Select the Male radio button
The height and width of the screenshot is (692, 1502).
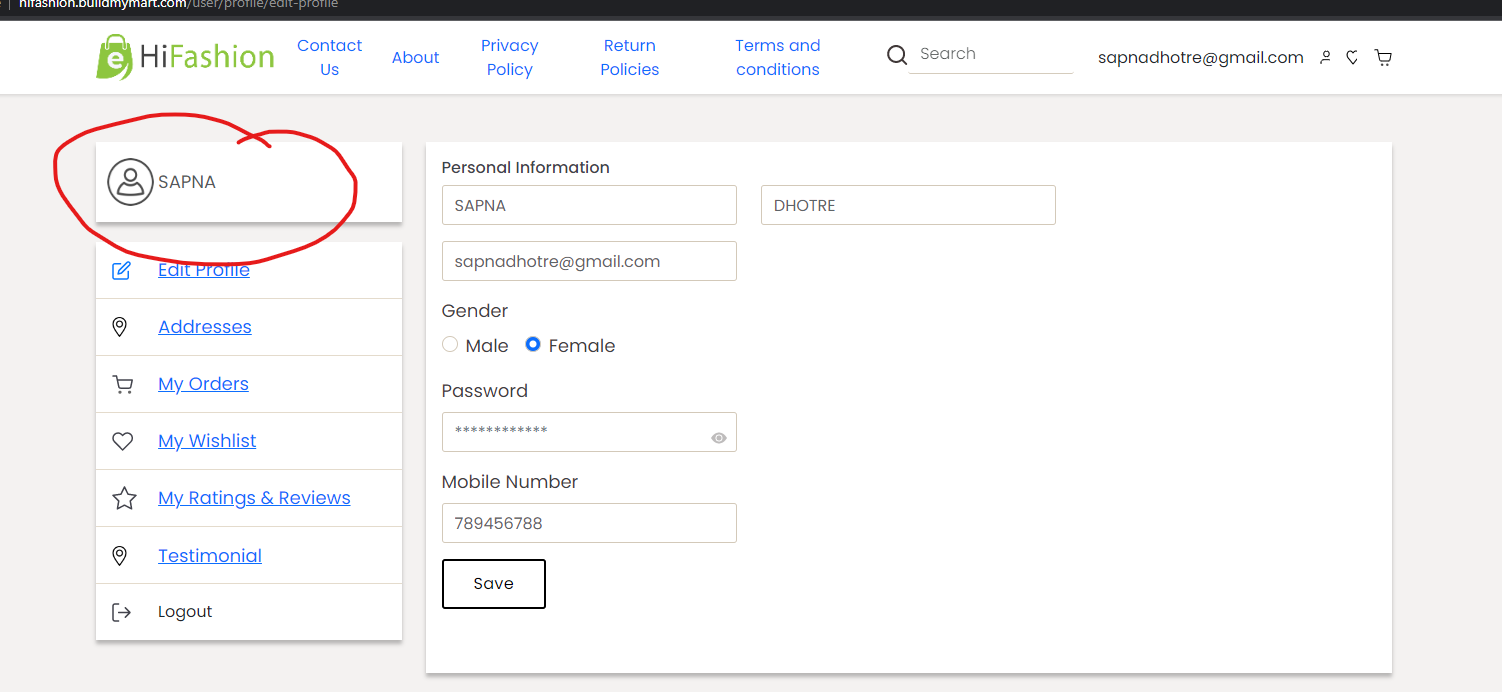[x=450, y=345]
